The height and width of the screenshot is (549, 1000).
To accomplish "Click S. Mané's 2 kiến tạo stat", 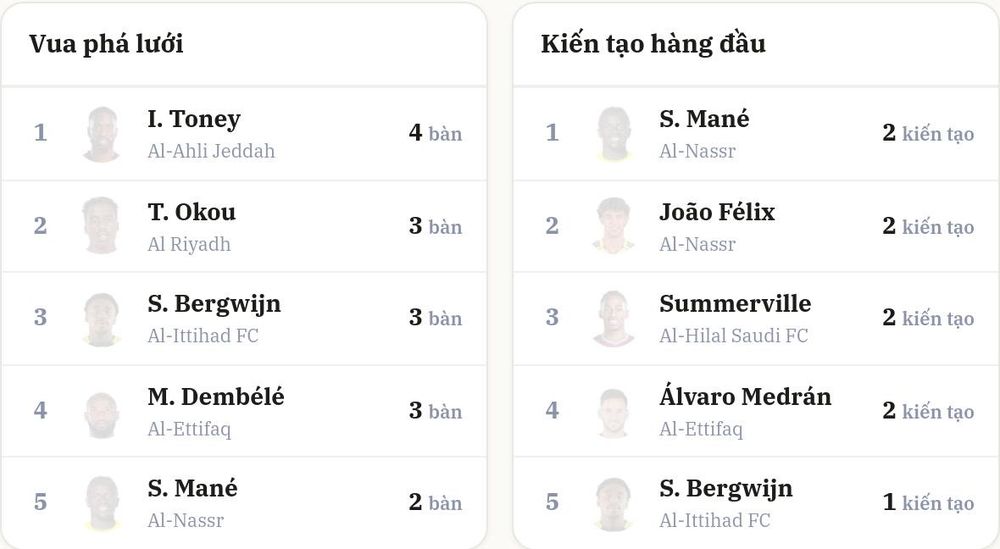I will pos(928,133).
